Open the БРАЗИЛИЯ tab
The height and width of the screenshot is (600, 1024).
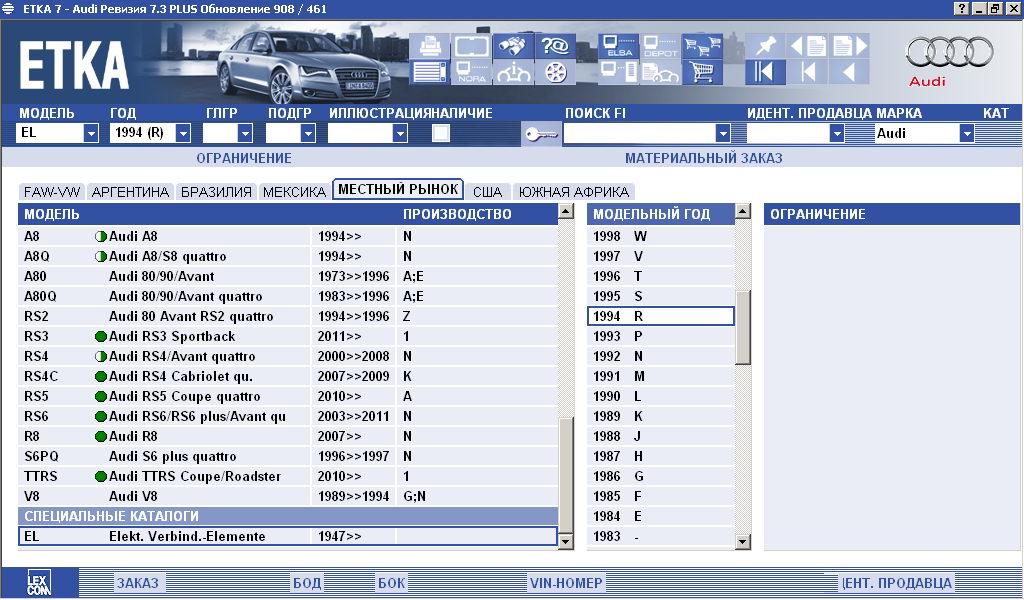click(x=216, y=192)
